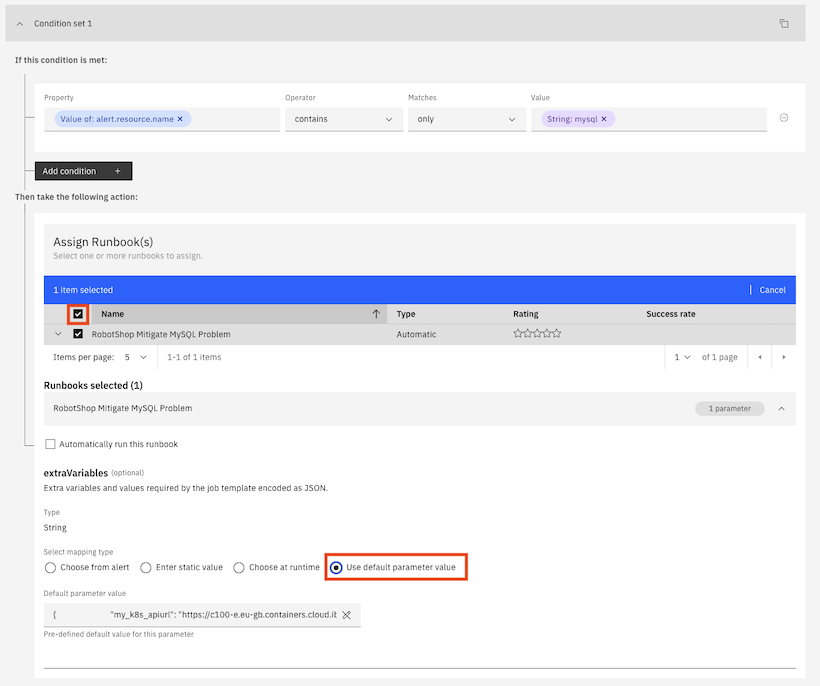Viewport: 820px width, 686px height.
Task: Cancel the runbook selection in the blue bar
Action: tap(772, 290)
